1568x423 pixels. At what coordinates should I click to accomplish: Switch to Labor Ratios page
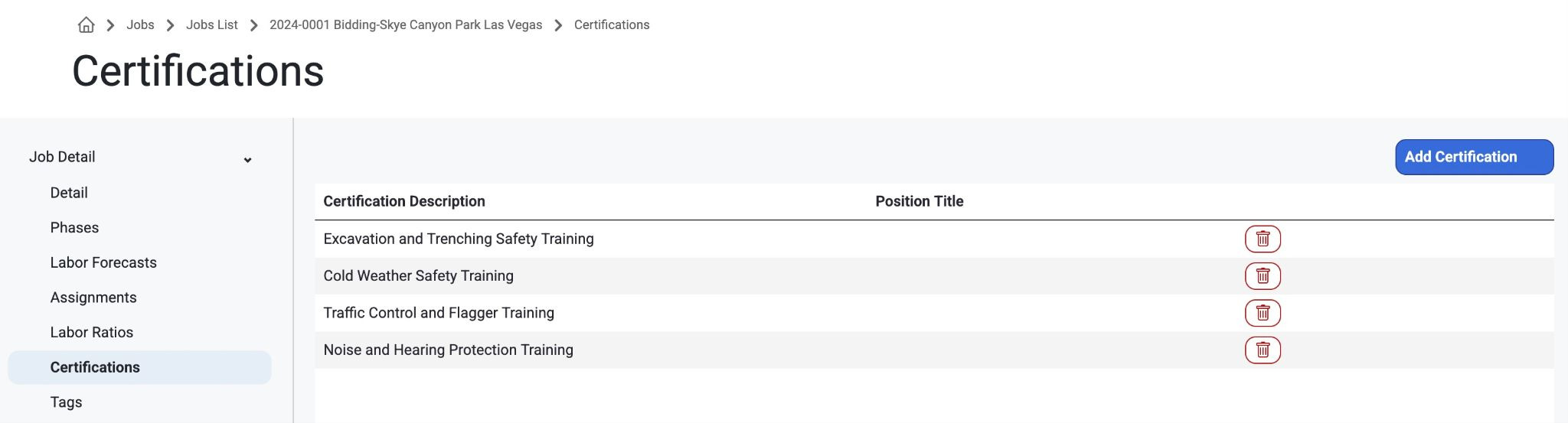(92, 332)
